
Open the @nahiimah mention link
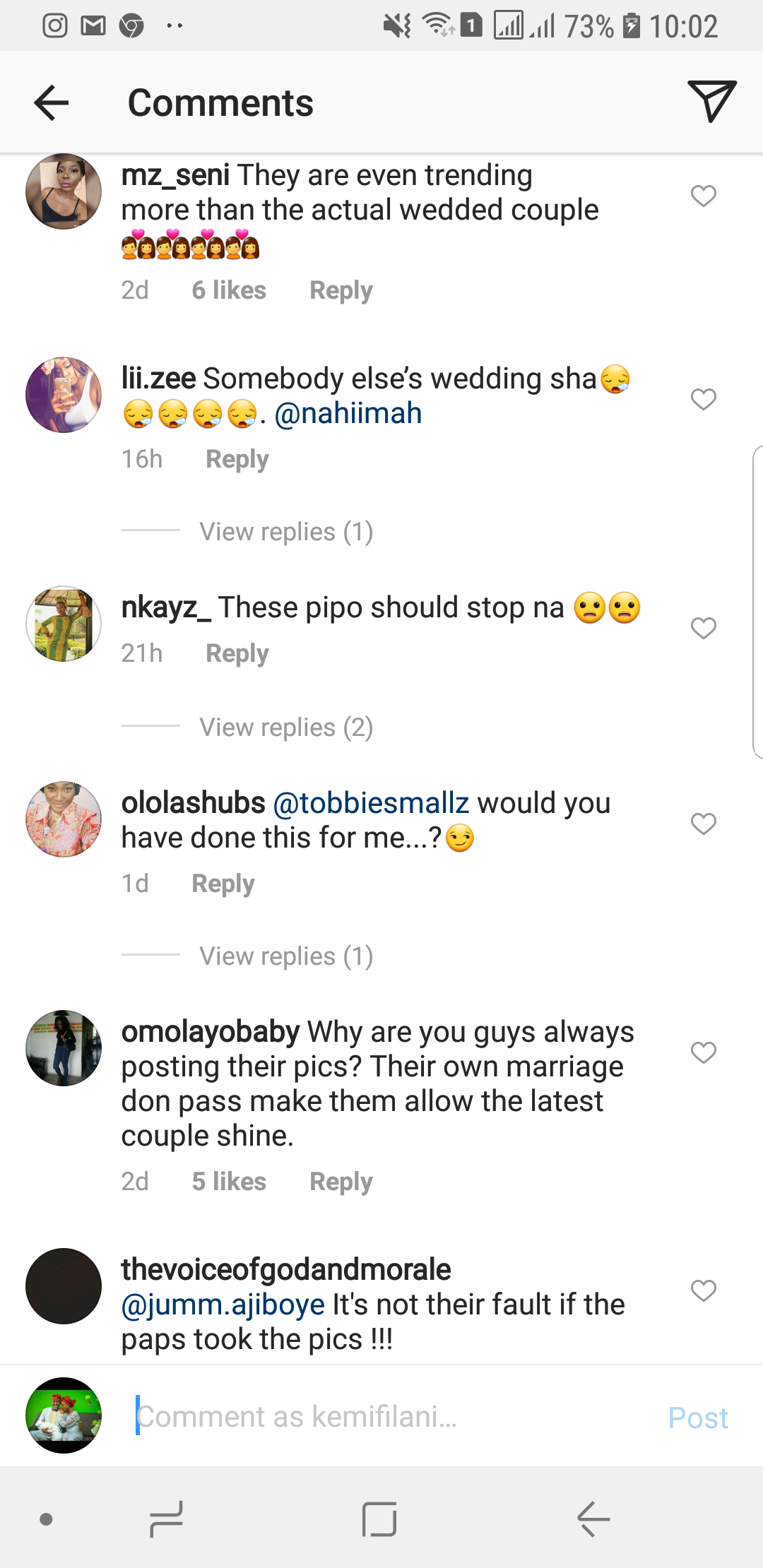348,413
